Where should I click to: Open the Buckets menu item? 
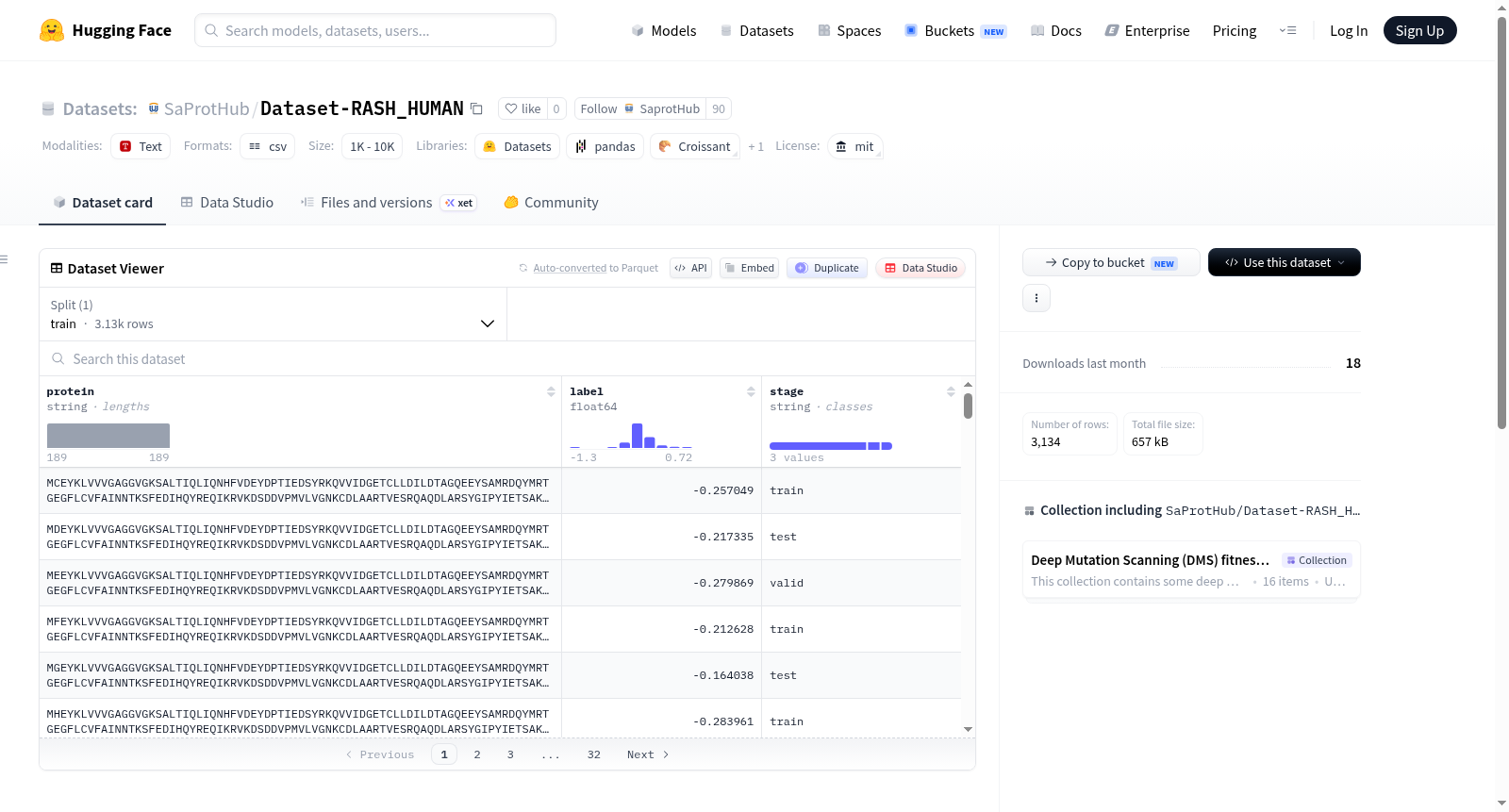955,30
